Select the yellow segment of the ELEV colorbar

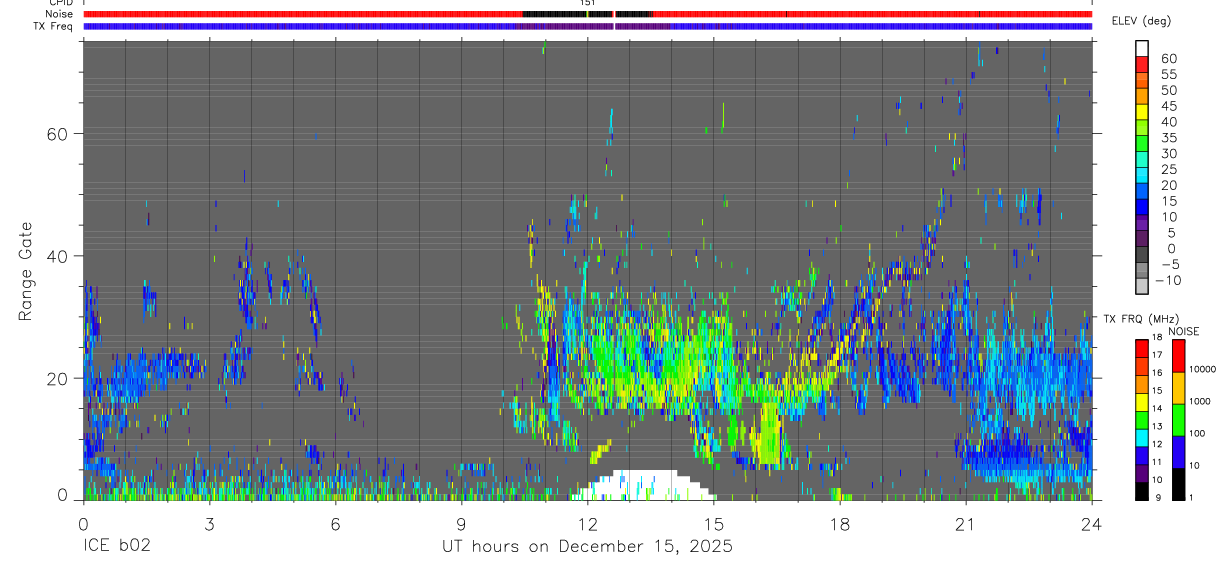pyautogui.click(x=1142, y=112)
